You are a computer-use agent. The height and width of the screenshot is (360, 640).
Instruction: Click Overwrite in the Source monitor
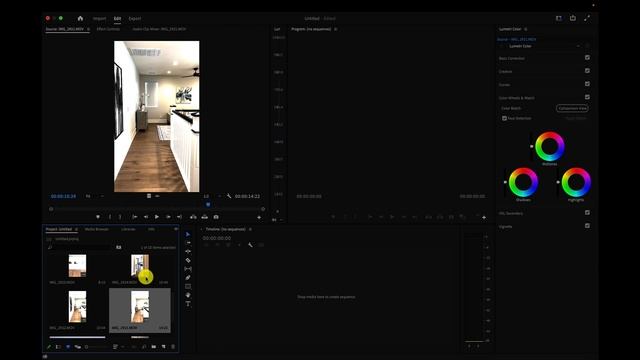coord(204,217)
